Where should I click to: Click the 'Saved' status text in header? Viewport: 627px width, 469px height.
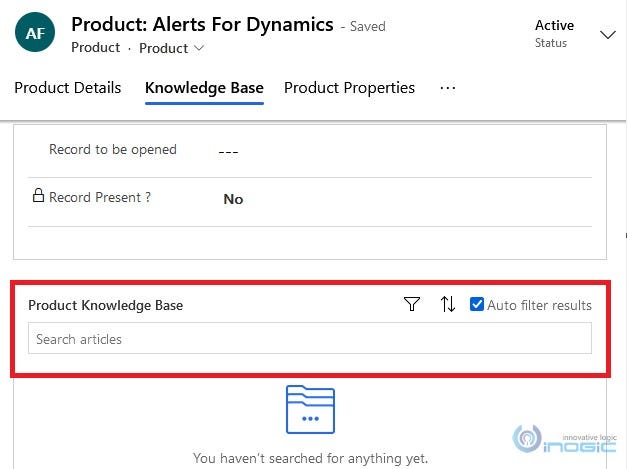tap(368, 26)
